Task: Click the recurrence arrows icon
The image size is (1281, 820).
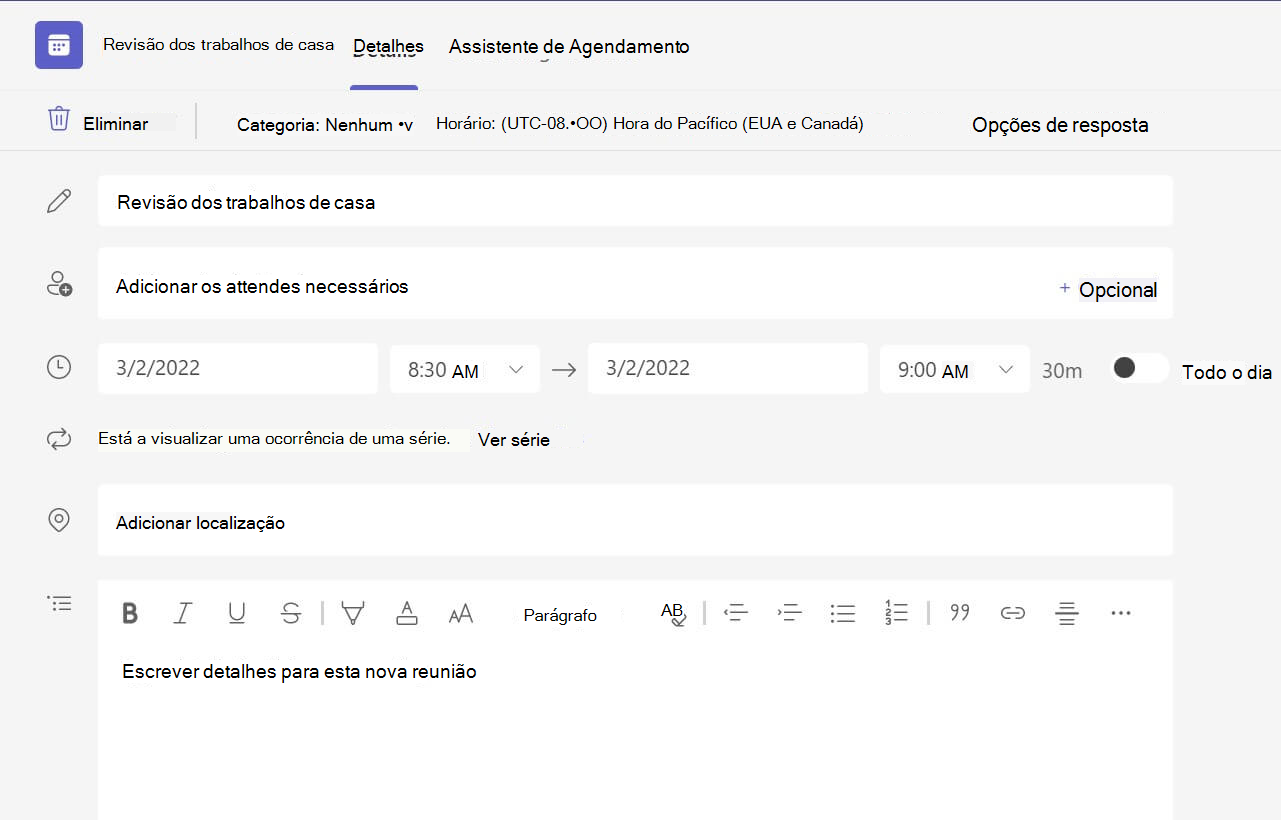Action: 59,438
